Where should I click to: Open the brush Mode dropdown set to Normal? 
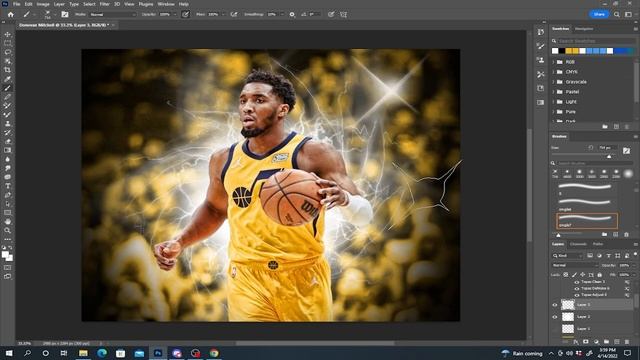113,14
